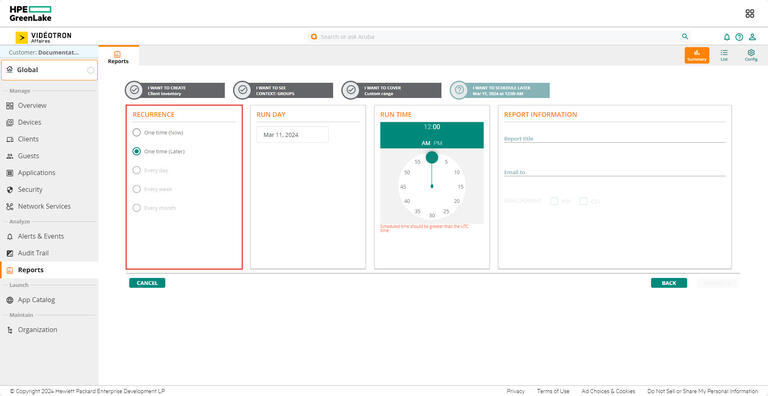Click the Vidéotron logo
The width and height of the screenshot is (768, 396).
[44, 38]
